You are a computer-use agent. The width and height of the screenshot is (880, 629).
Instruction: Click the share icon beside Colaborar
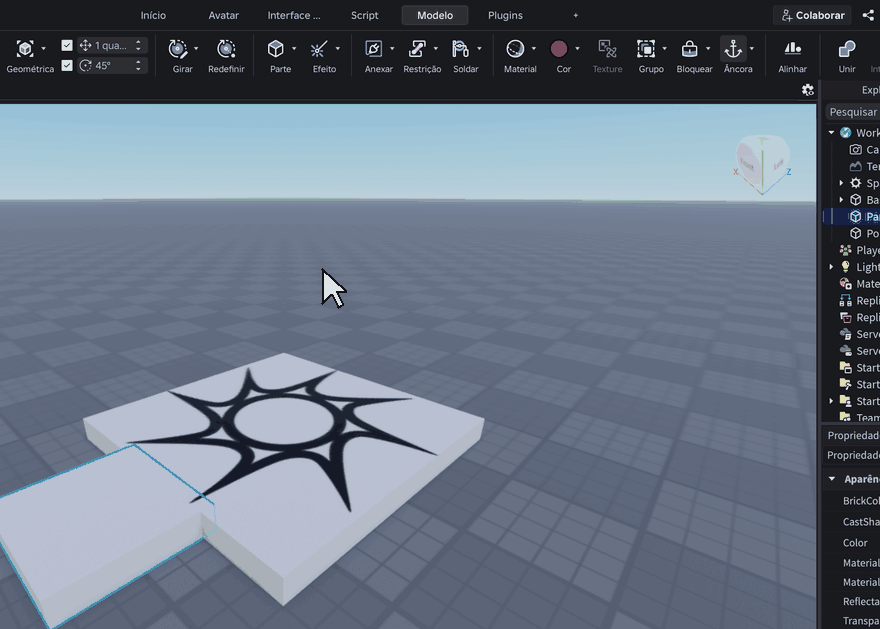click(x=868, y=15)
